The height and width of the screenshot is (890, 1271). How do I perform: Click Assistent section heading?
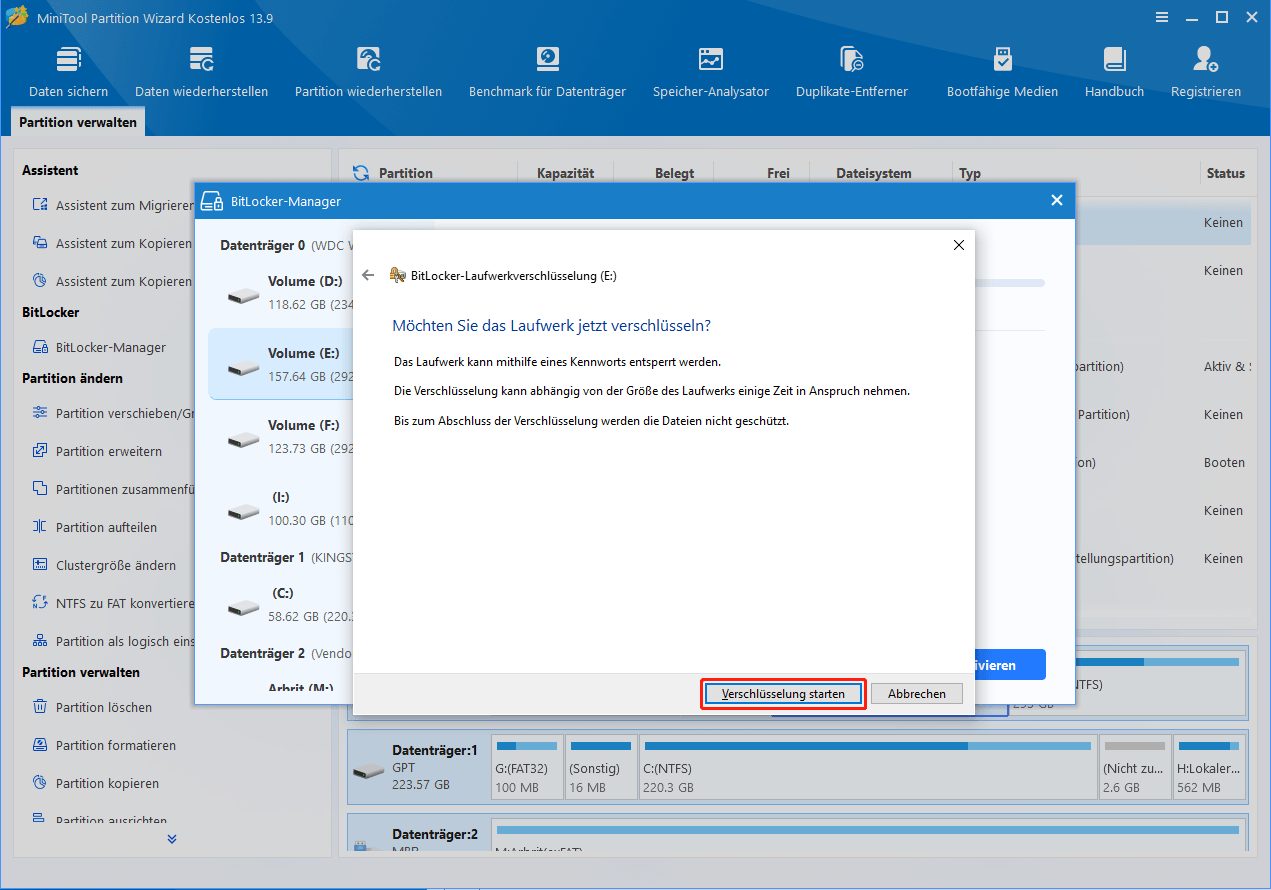50,170
